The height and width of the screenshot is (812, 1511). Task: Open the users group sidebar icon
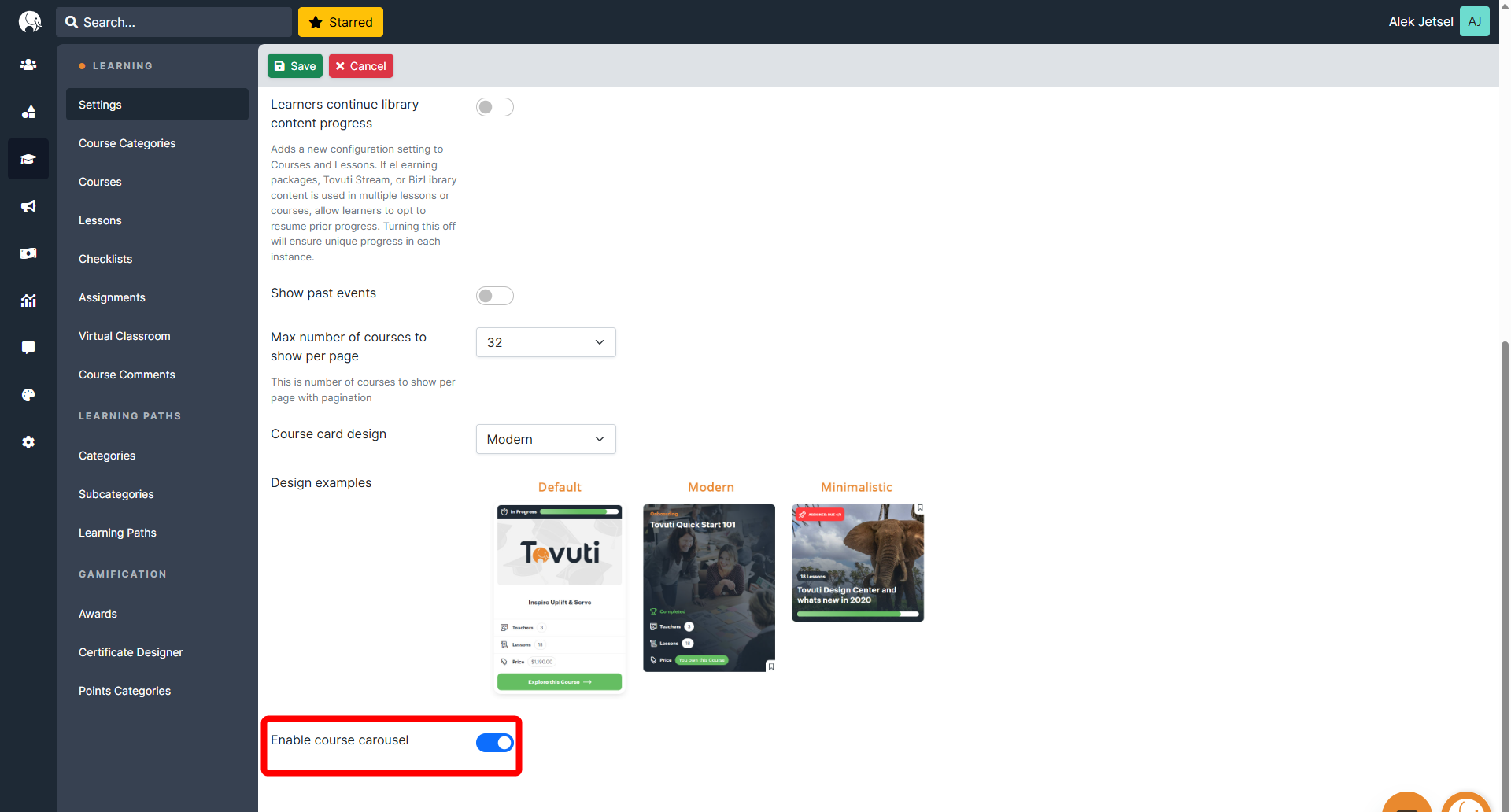[x=28, y=65]
